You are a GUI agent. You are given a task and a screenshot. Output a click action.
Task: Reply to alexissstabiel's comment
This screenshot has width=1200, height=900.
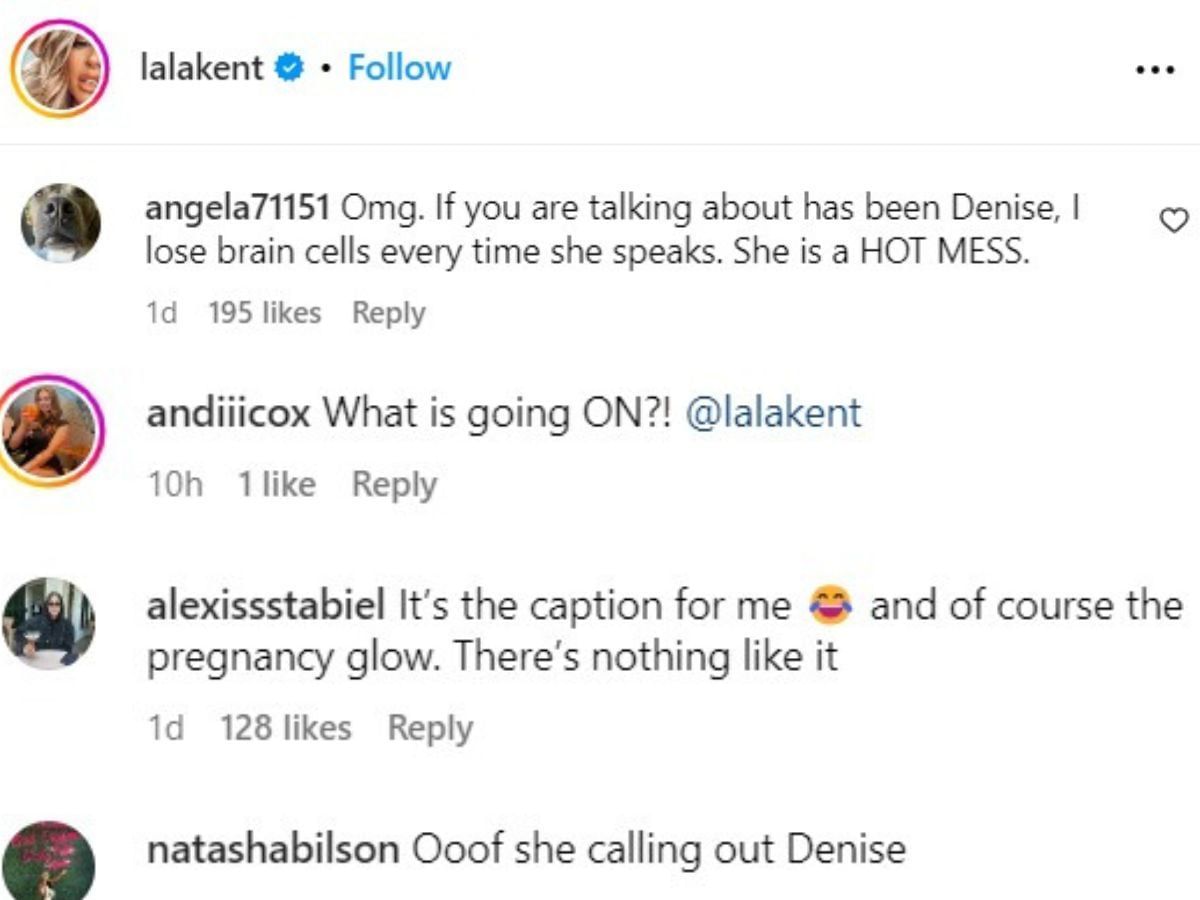pos(431,727)
